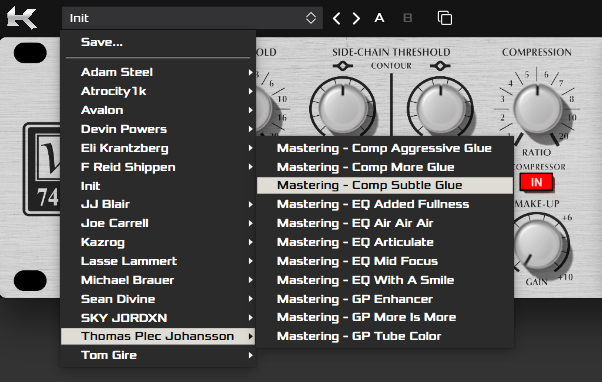This screenshot has height=382, width=602.
Task: Expand F Reid Shippen preset folder
Action: 158,167
